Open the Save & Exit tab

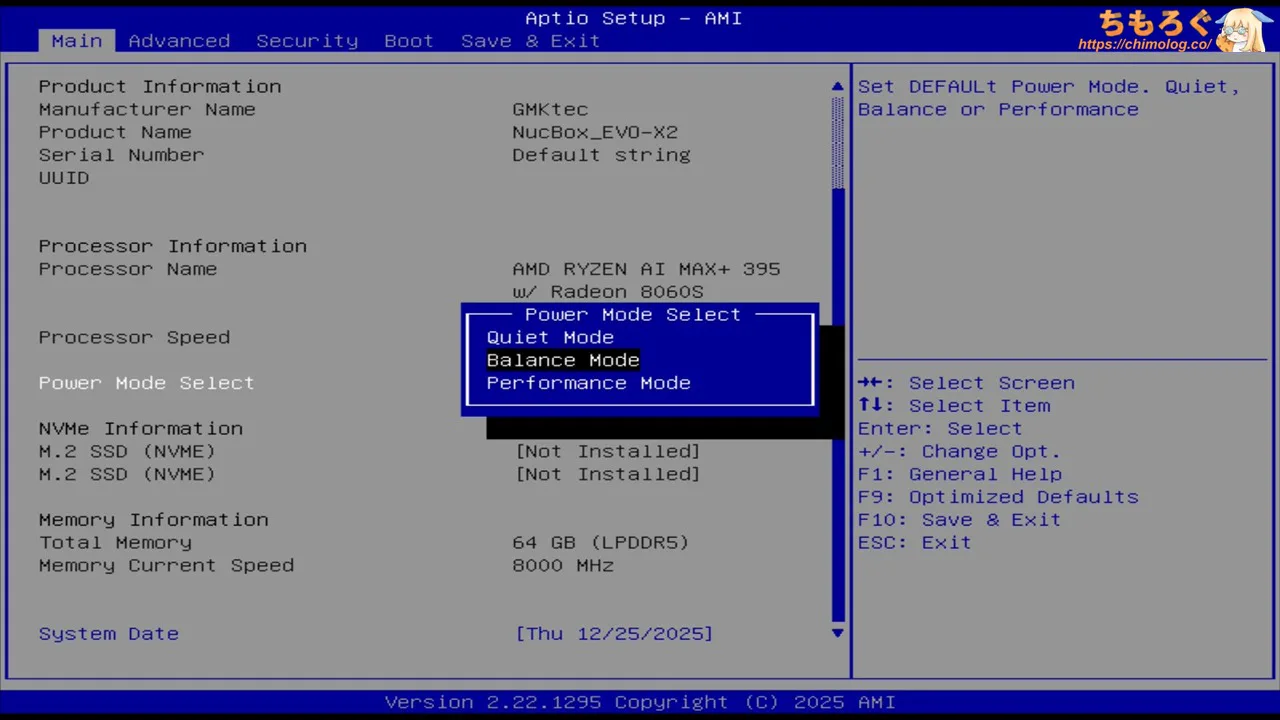530,41
